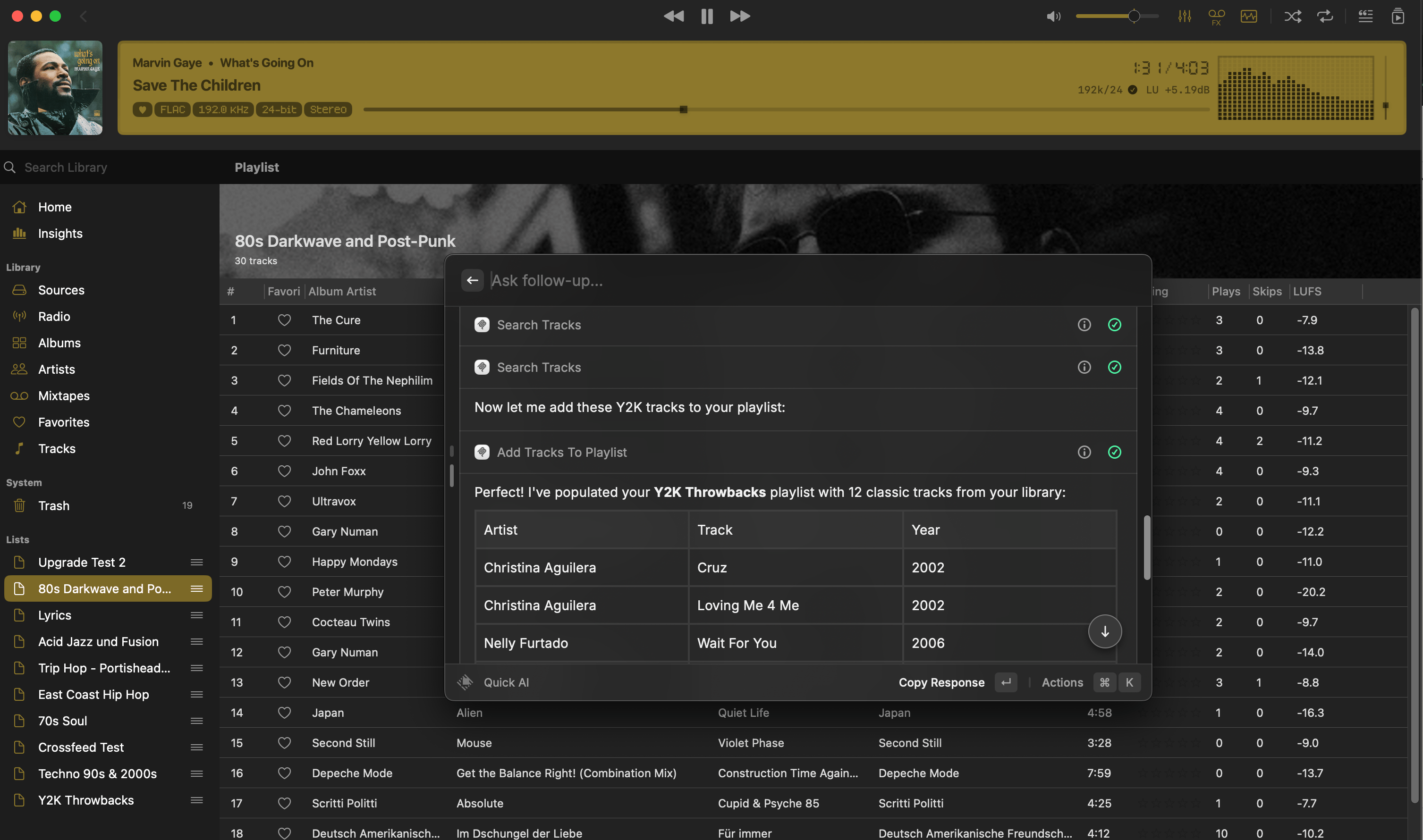Click the lyrics list icon in toolbar
The width and height of the screenshot is (1423, 840).
pyautogui.click(x=1365, y=17)
